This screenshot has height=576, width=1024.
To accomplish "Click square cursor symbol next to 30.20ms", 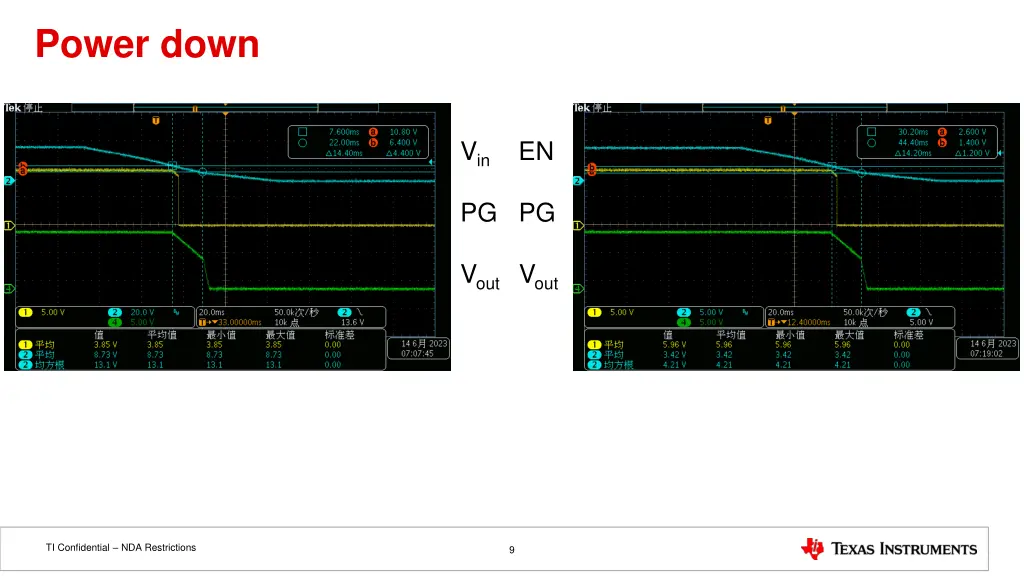I will click(871, 132).
